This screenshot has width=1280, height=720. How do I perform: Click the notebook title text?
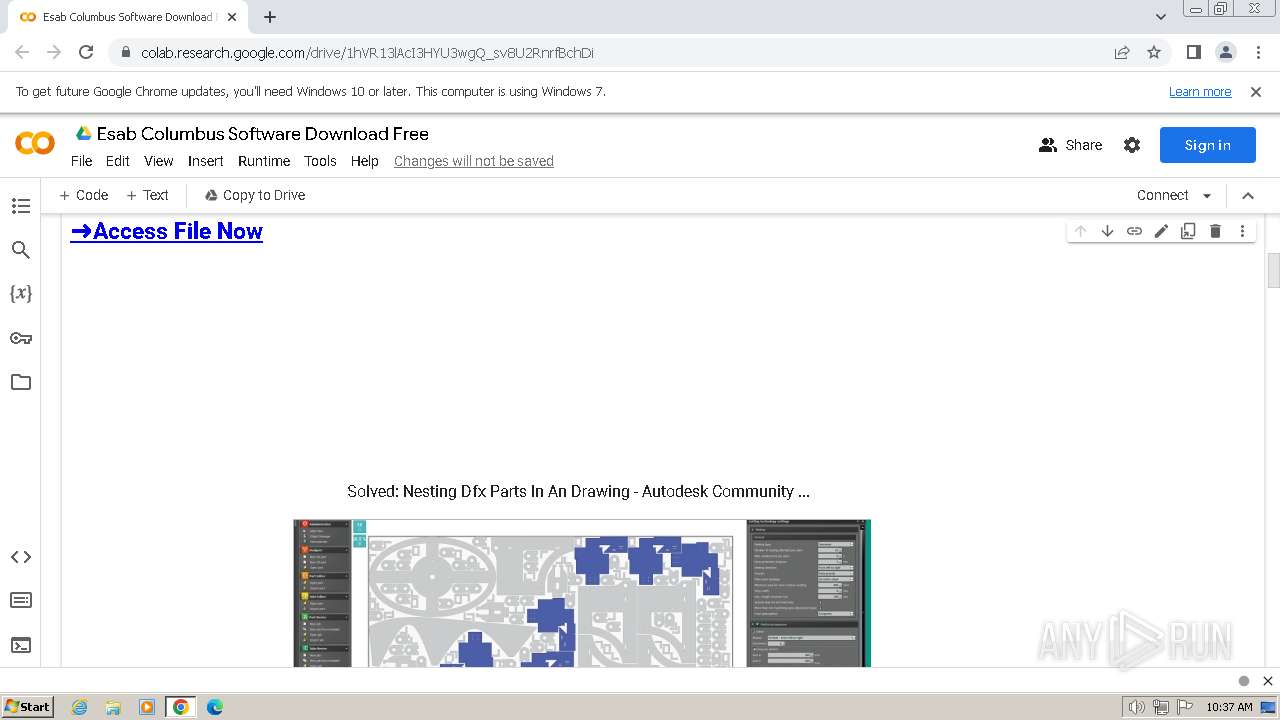point(263,134)
